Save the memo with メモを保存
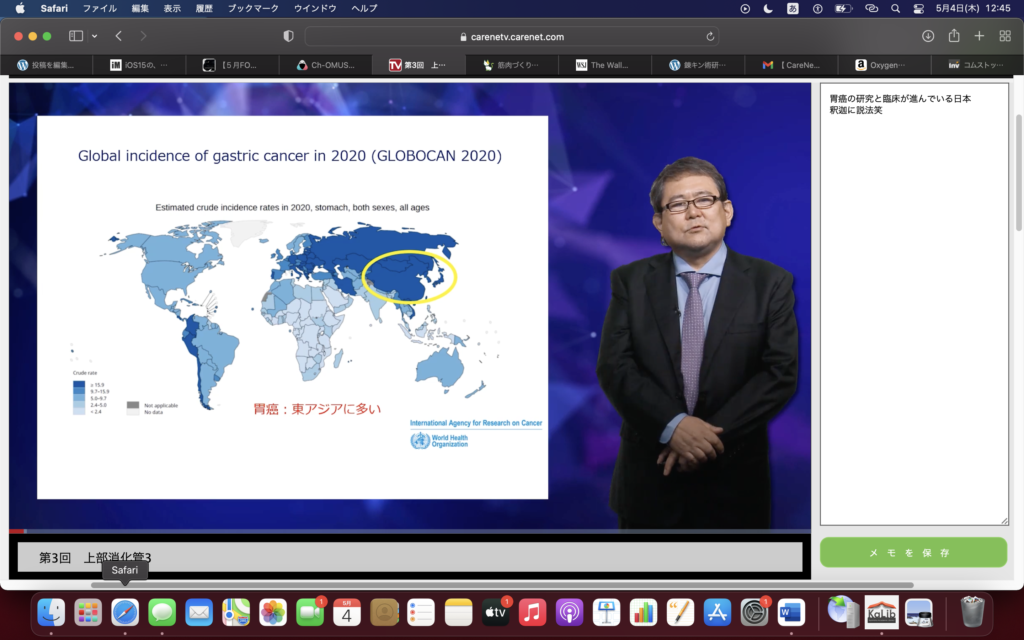This screenshot has height=640, width=1024. pyautogui.click(x=913, y=553)
